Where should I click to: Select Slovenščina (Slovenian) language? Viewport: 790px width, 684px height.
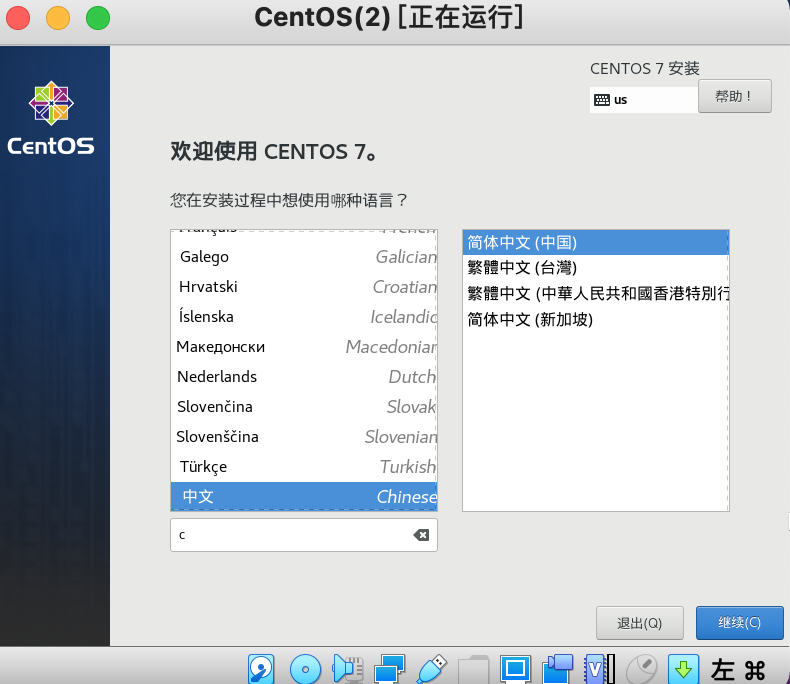point(304,437)
